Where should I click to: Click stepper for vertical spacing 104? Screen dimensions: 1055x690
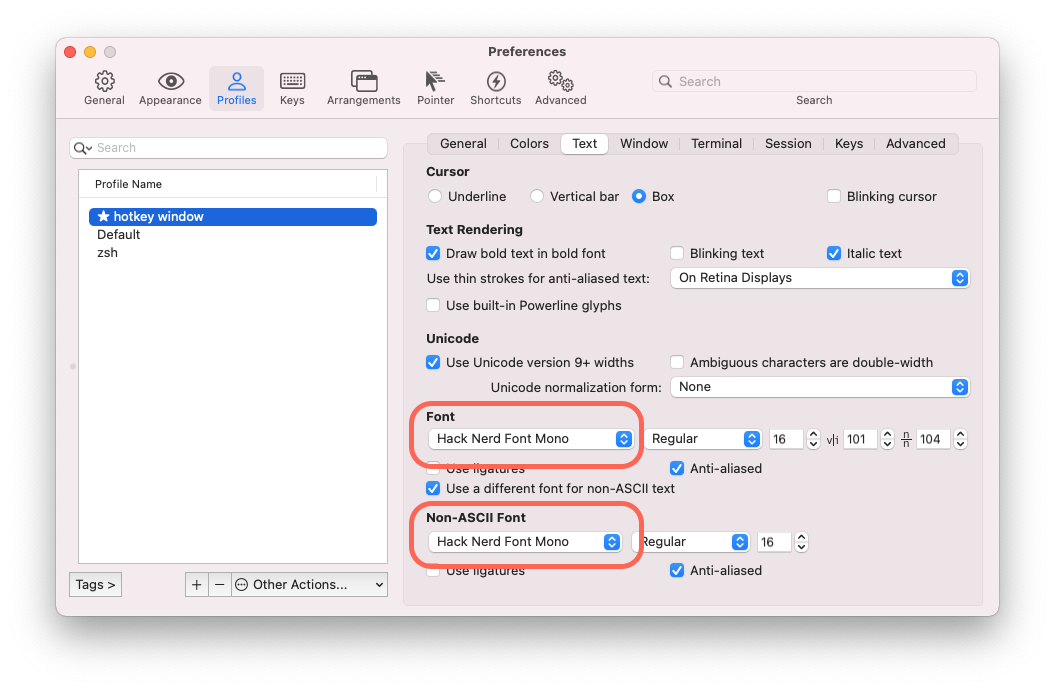[961, 439]
